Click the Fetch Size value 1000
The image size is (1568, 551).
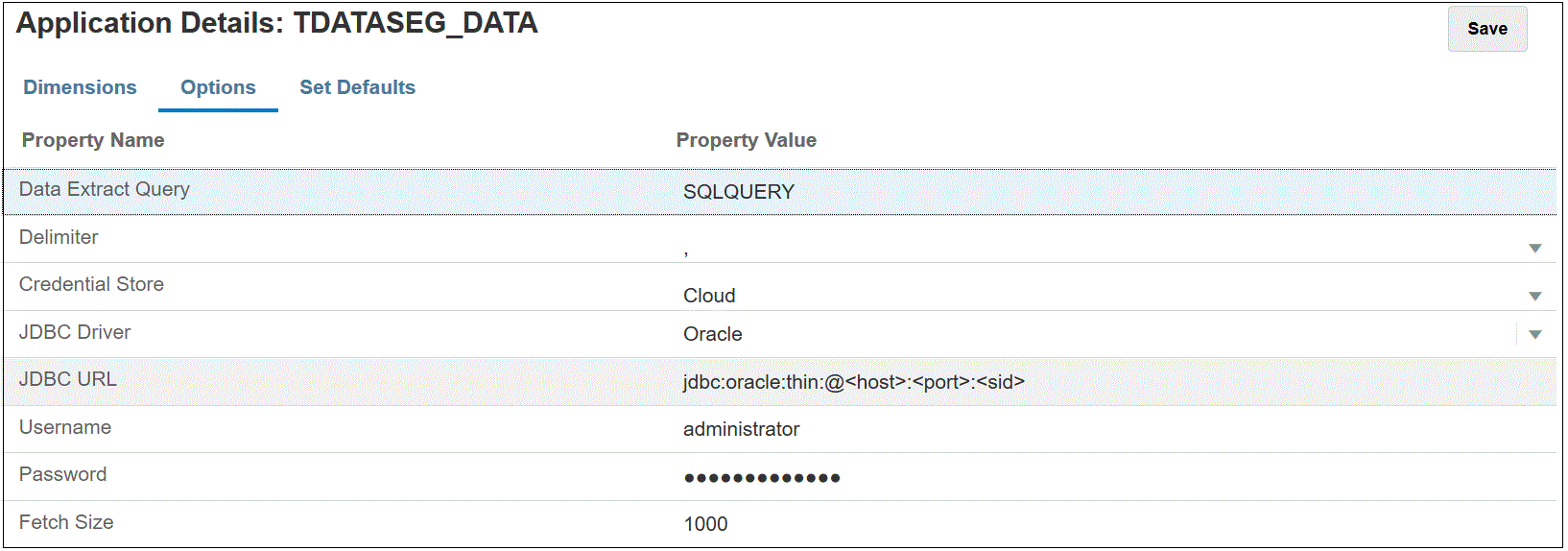tap(705, 524)
